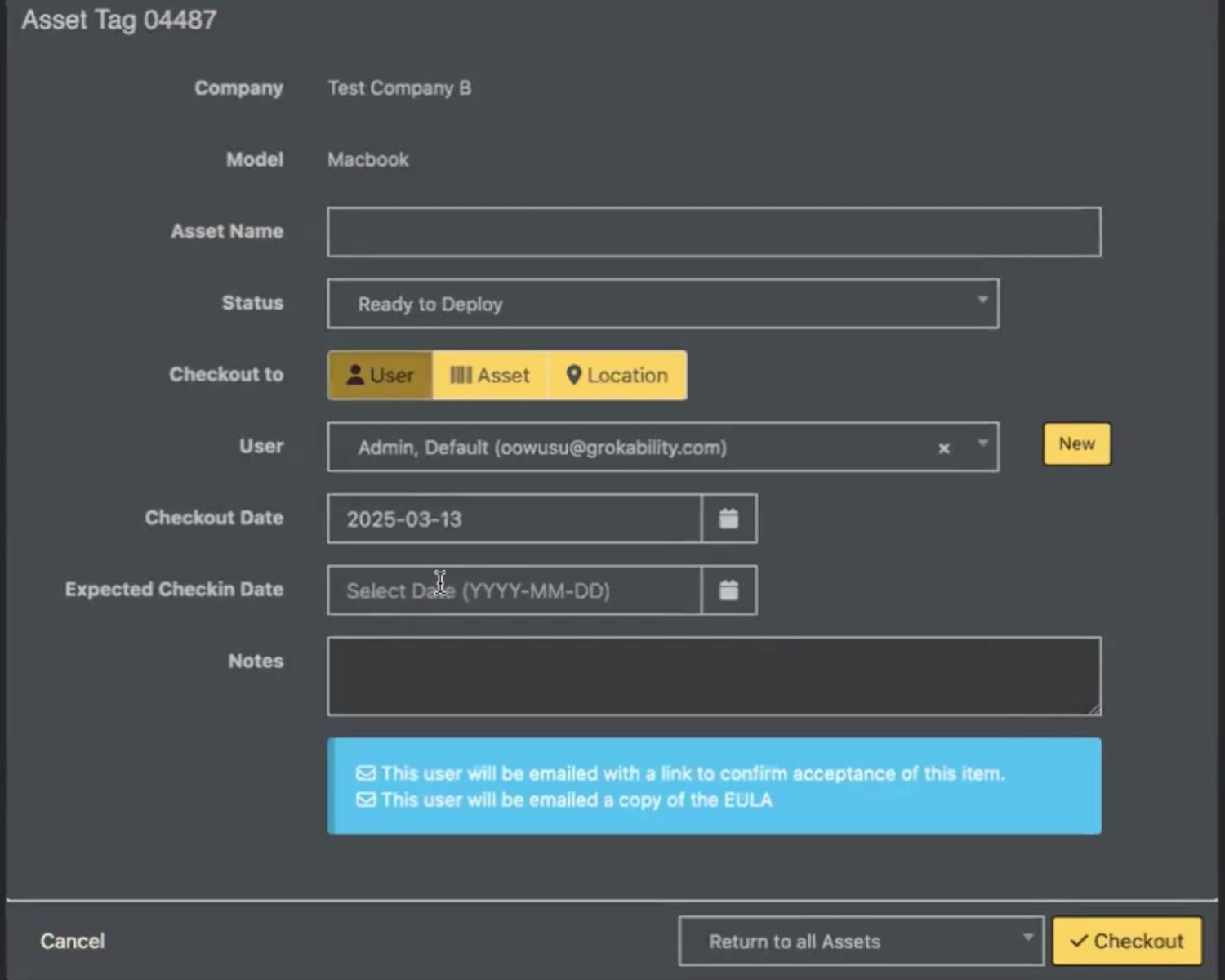Switch checkout target to Location

(626, 375)
